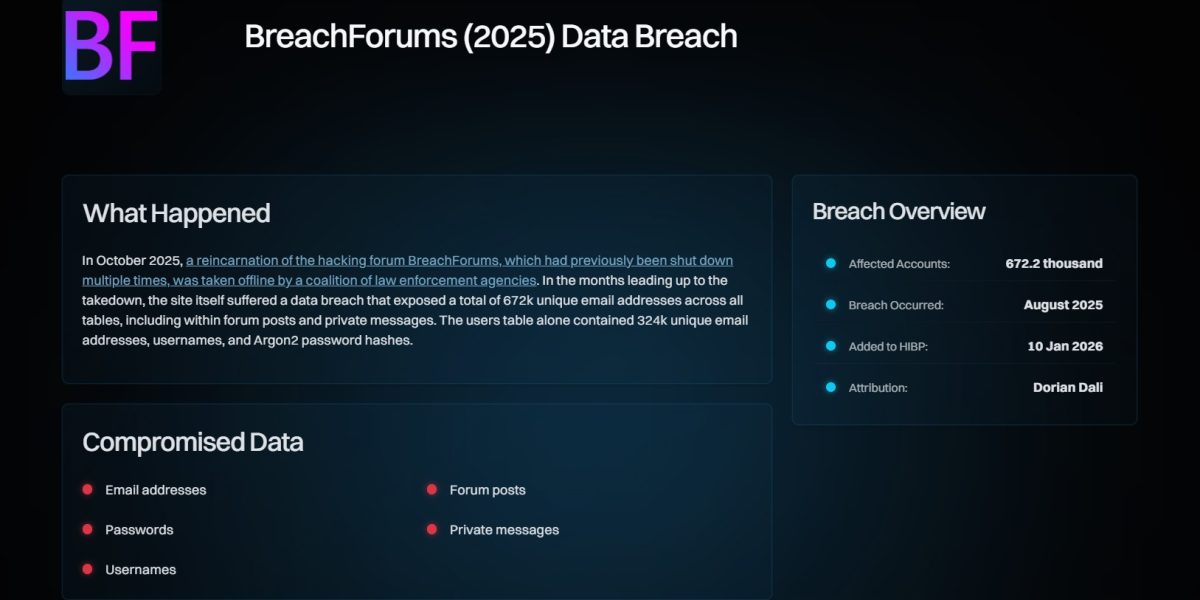Click the blue dot beside Breach Occurred
The height and width of the screenshot is (600, 1200).
click(x=830, y=305)
